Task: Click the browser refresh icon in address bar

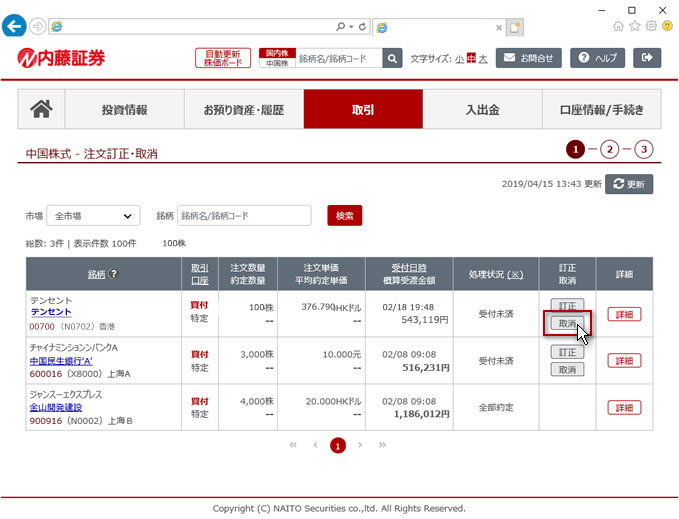Action: click(x=362, y=27)
